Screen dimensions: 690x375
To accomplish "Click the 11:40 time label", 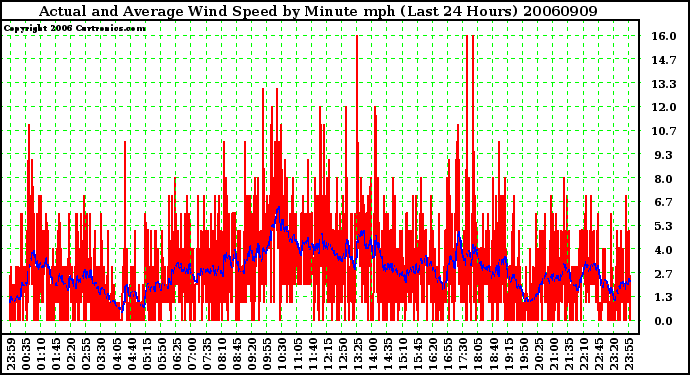I will 312,354.
